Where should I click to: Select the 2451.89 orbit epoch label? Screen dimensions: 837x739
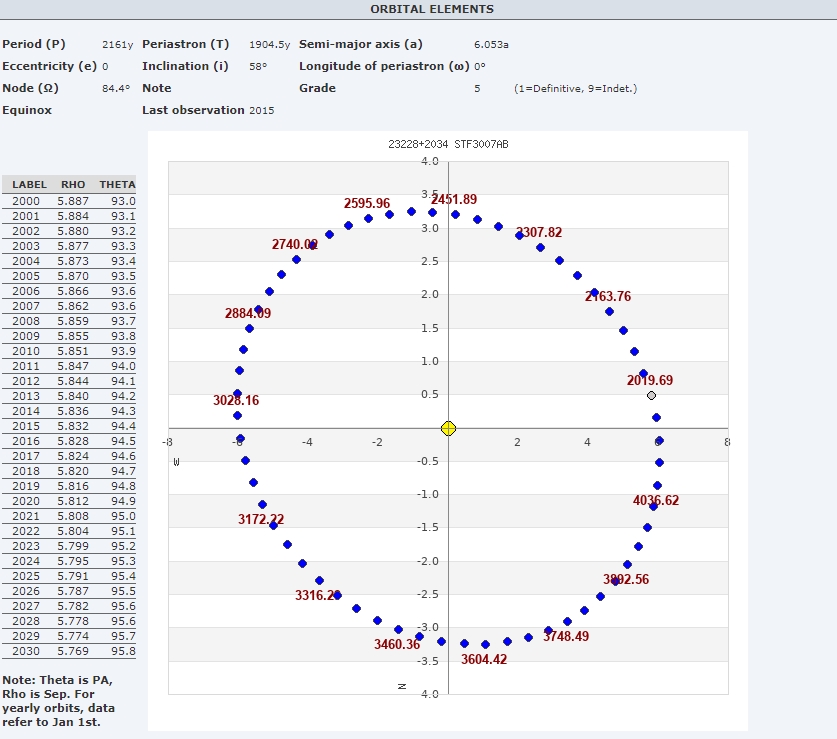pos(454,200)
